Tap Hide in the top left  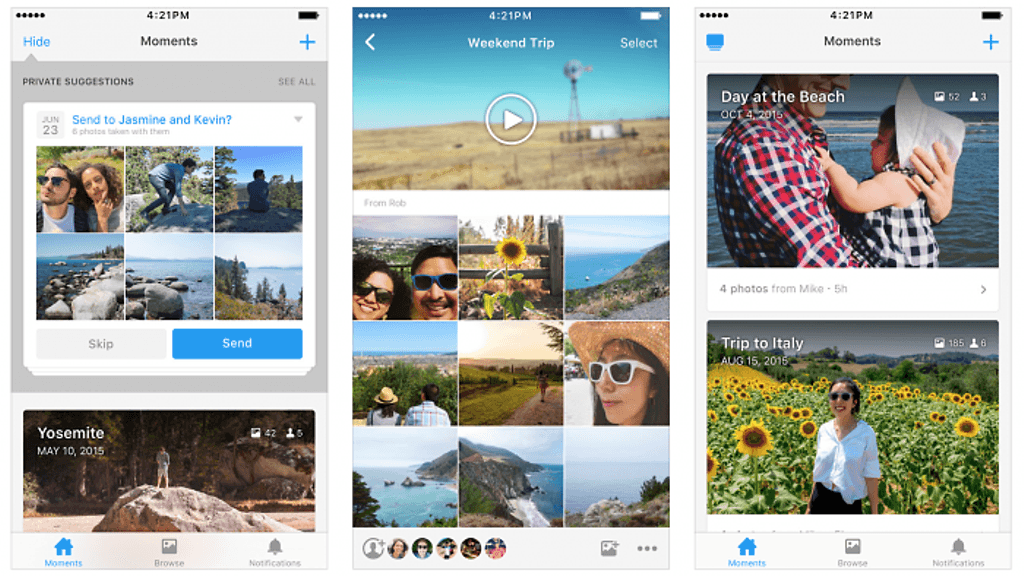(37, 42)
